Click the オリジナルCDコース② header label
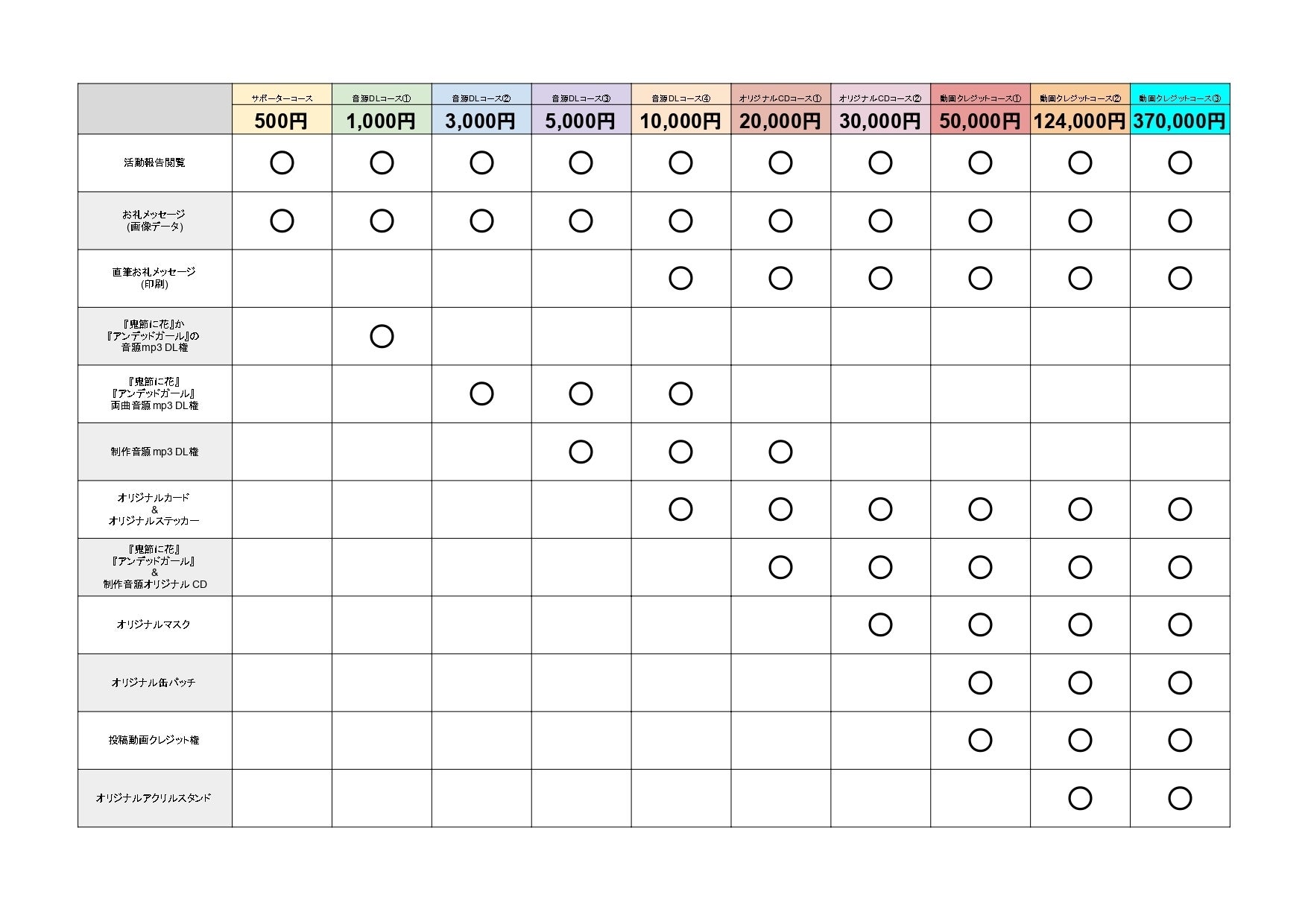 point(880,98)
